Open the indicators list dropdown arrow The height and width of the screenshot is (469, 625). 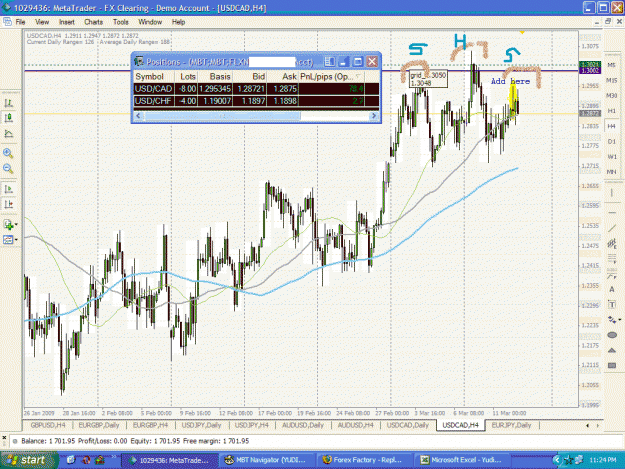coord(16,225)
